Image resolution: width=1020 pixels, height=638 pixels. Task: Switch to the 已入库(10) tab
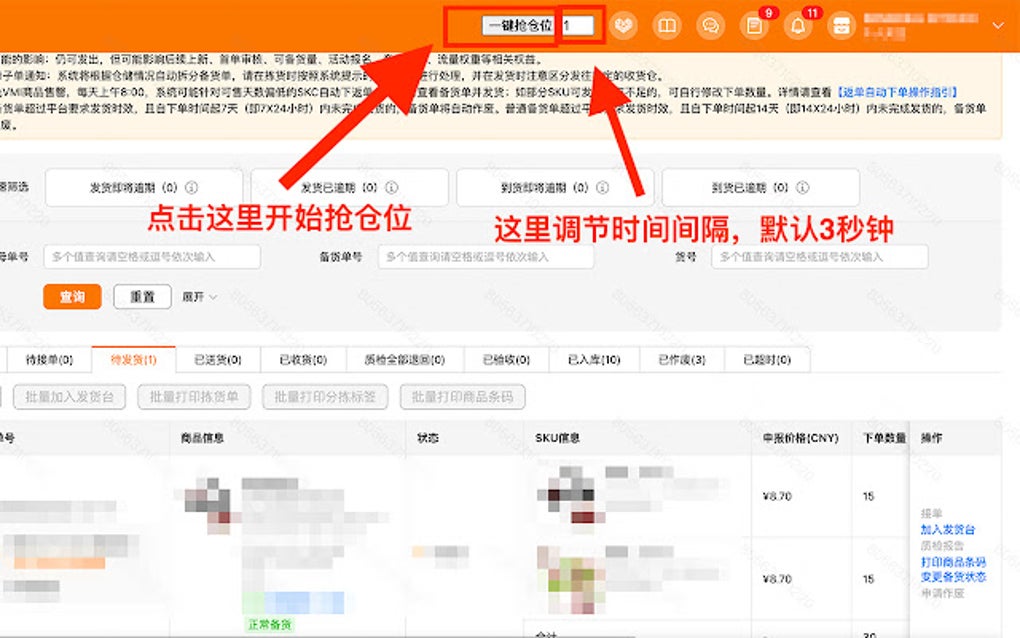[594, 360]
